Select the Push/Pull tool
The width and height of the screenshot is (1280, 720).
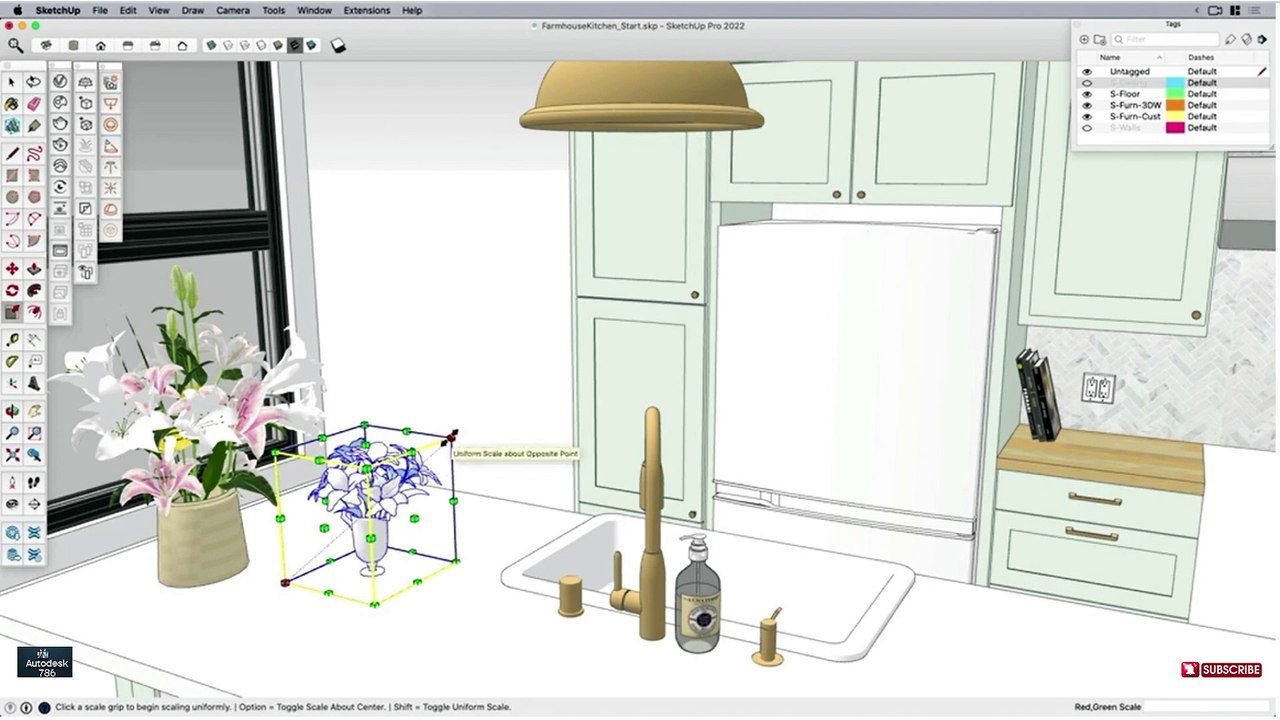tap(34, 269)
